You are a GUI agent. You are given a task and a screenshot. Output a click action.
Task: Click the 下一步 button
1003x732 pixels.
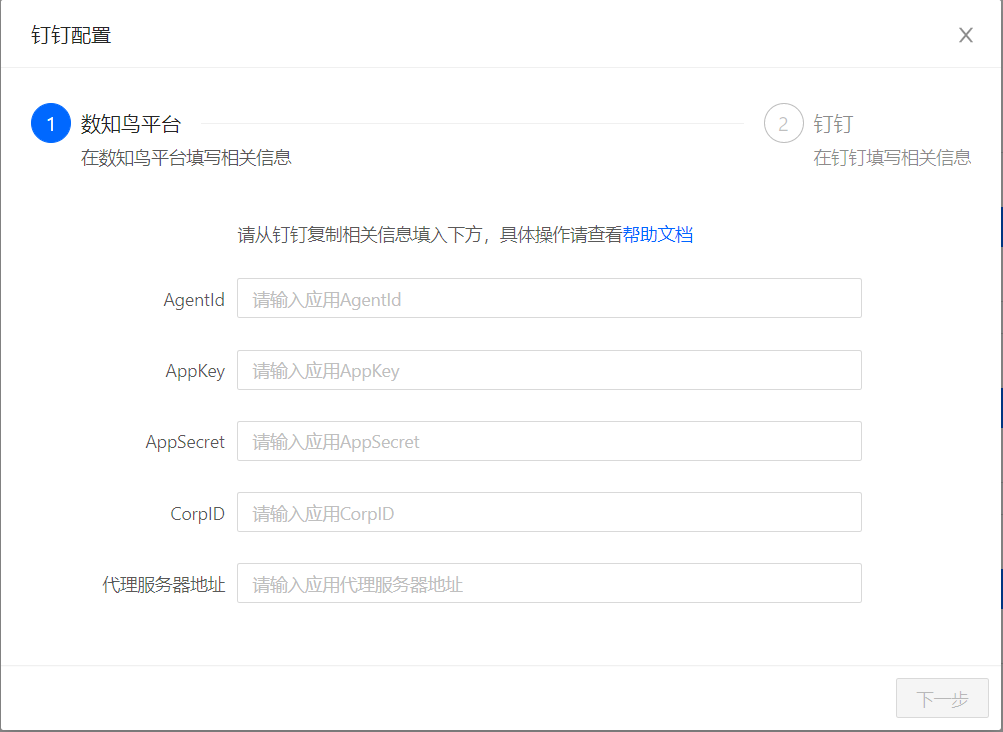(942, 698)
